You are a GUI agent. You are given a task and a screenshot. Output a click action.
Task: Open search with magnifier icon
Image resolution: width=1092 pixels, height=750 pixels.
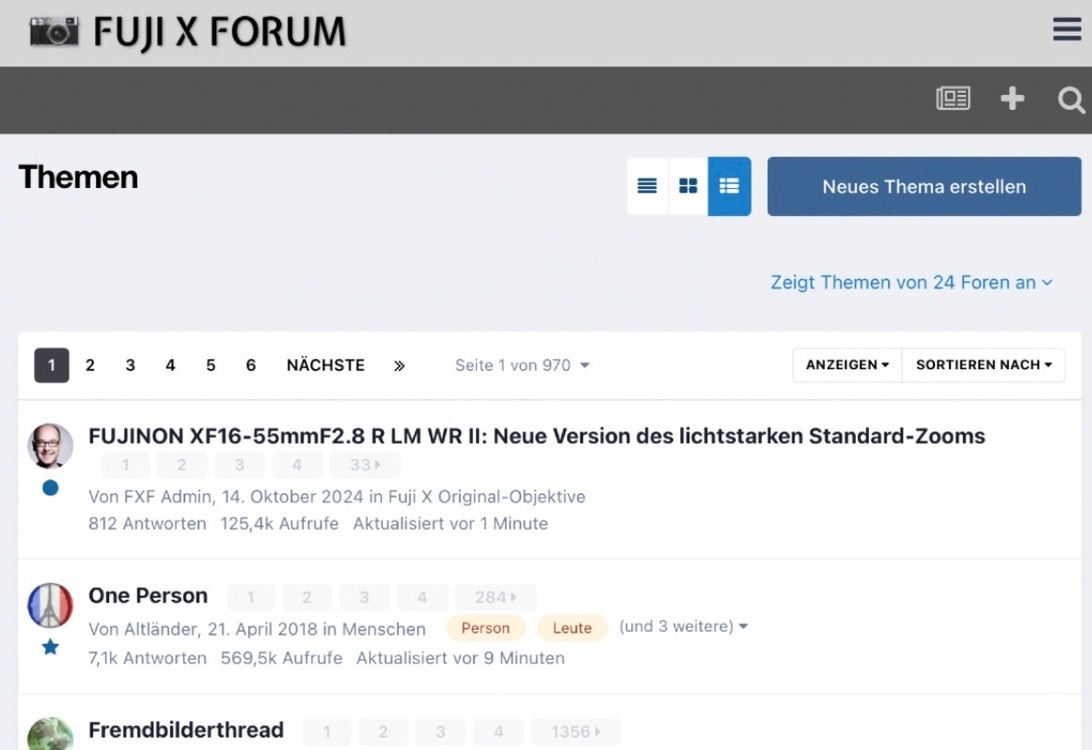(x=1070, y=99)
